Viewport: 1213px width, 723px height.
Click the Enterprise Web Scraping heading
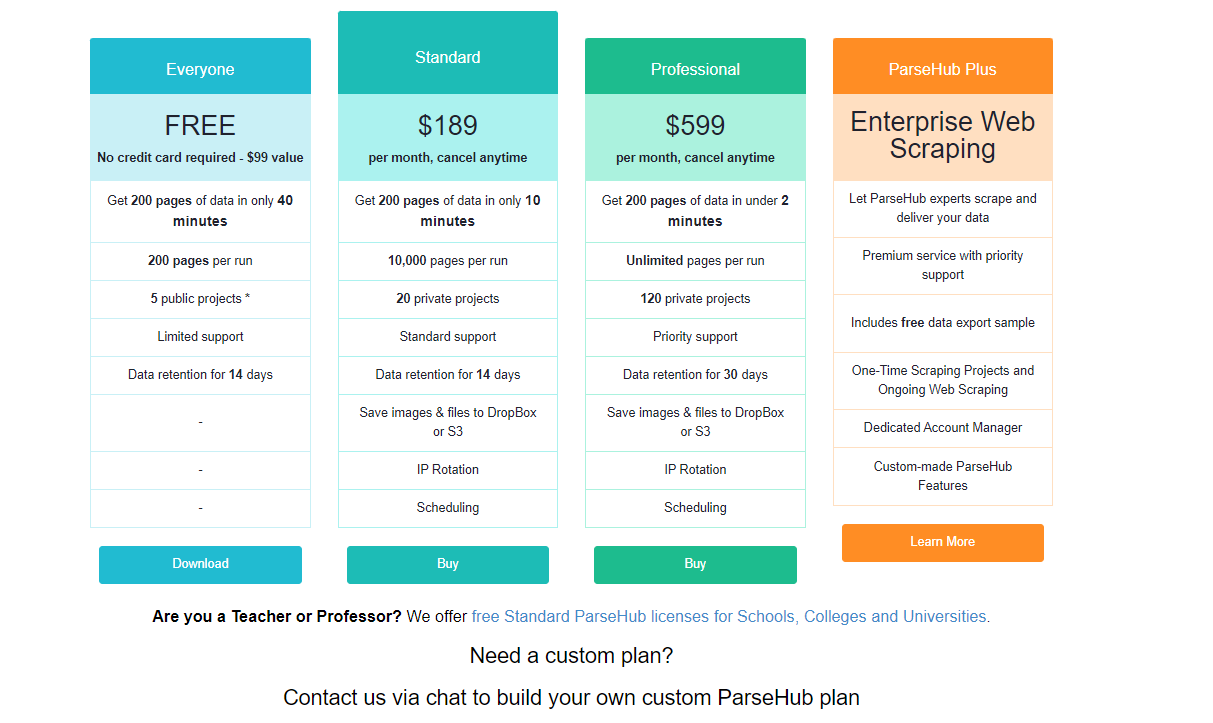(942, 136)
